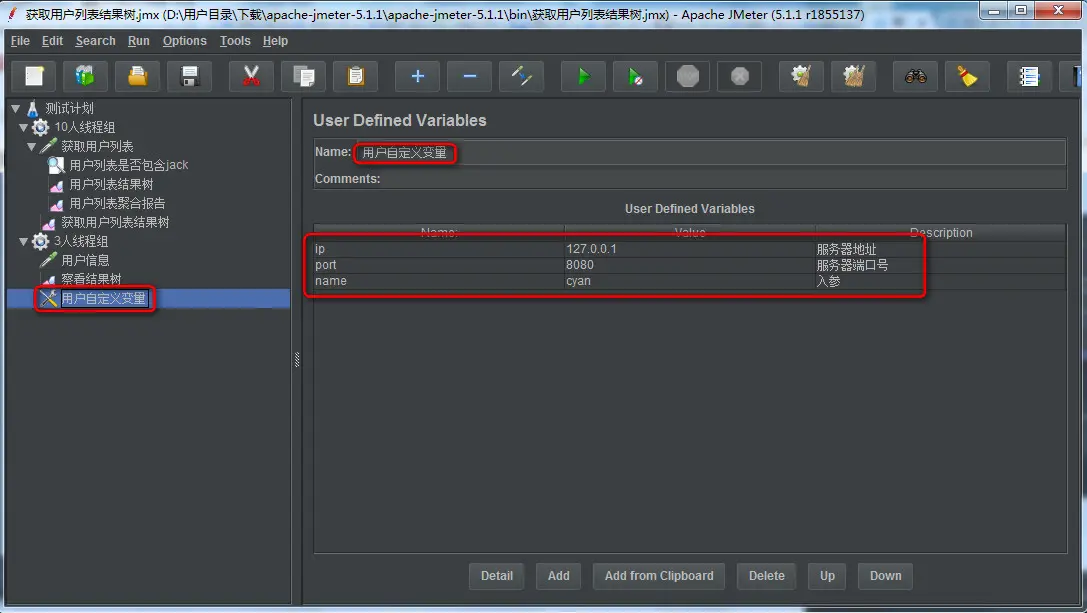Click the description cell '入参'

[x=941, y=281]
